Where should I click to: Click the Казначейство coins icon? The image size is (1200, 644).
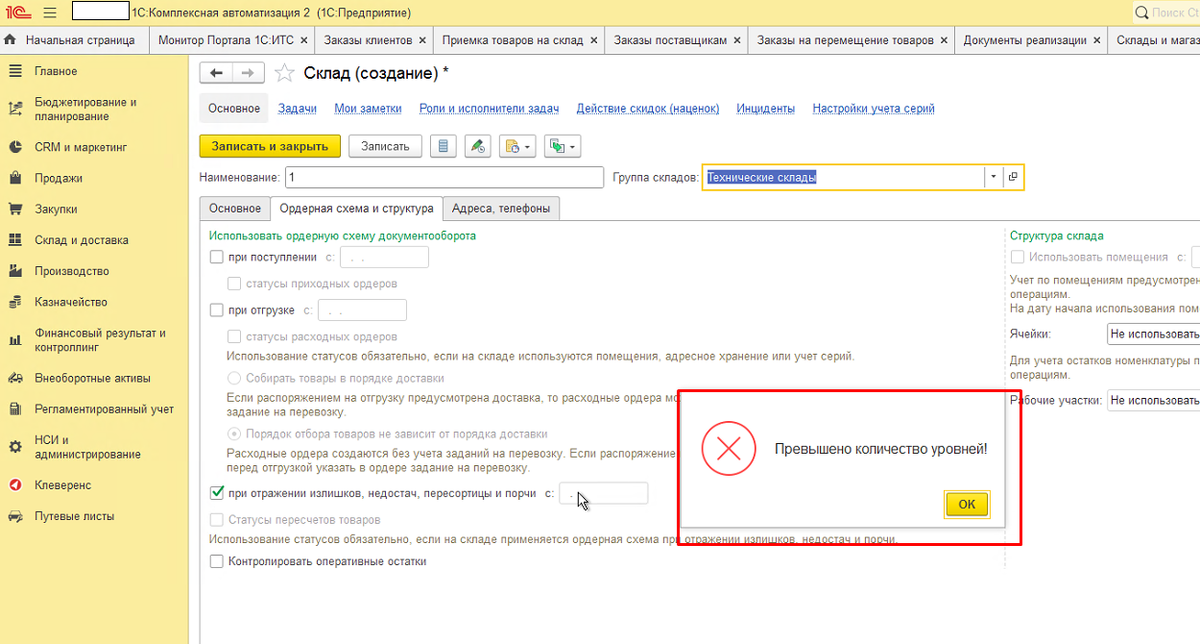[x=15, y=302]
